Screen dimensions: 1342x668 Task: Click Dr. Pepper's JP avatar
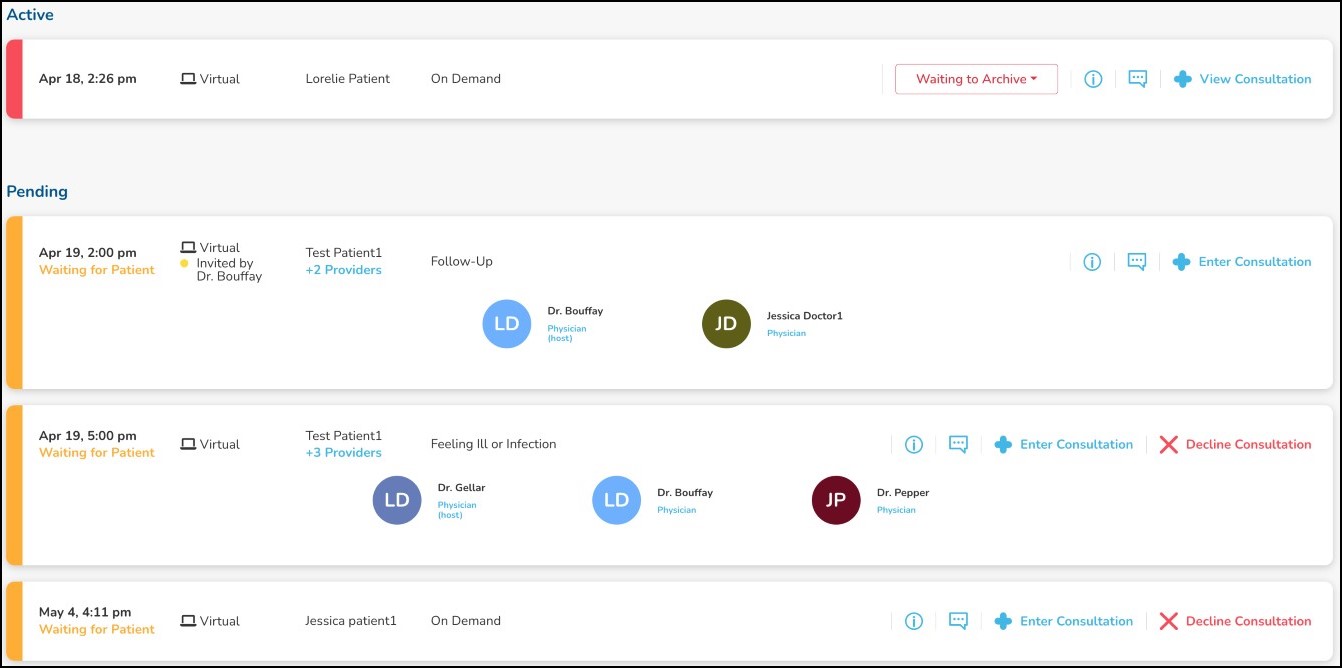coord(836,501)
